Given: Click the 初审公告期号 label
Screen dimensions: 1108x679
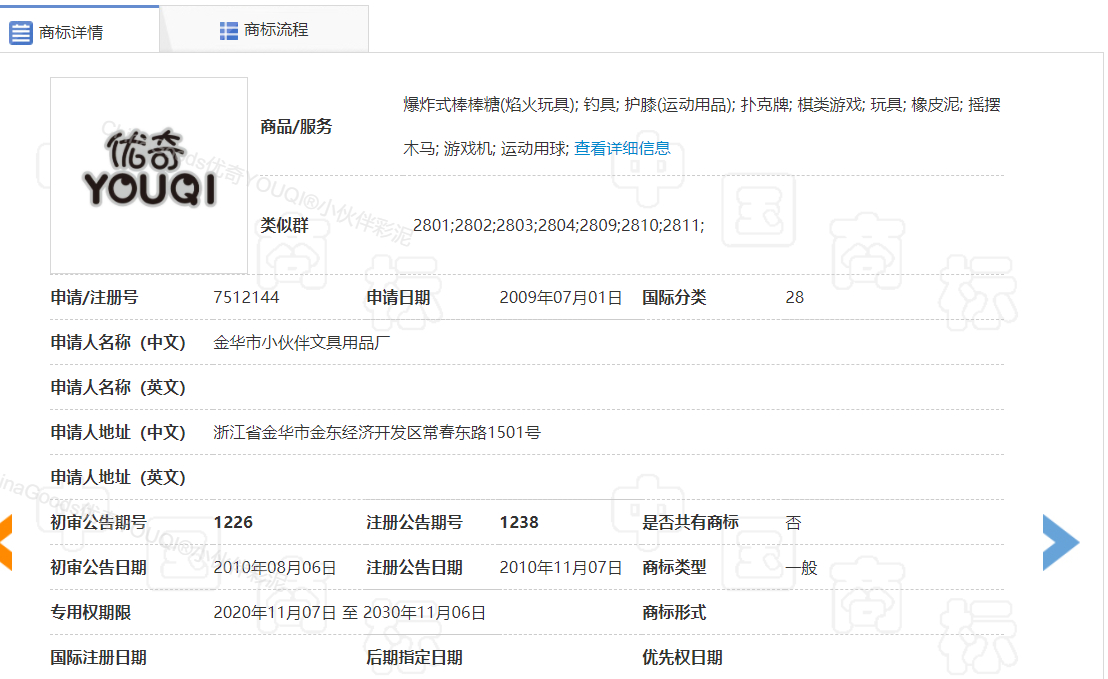Looking at the screenshot, I should (x=98, y=522).
